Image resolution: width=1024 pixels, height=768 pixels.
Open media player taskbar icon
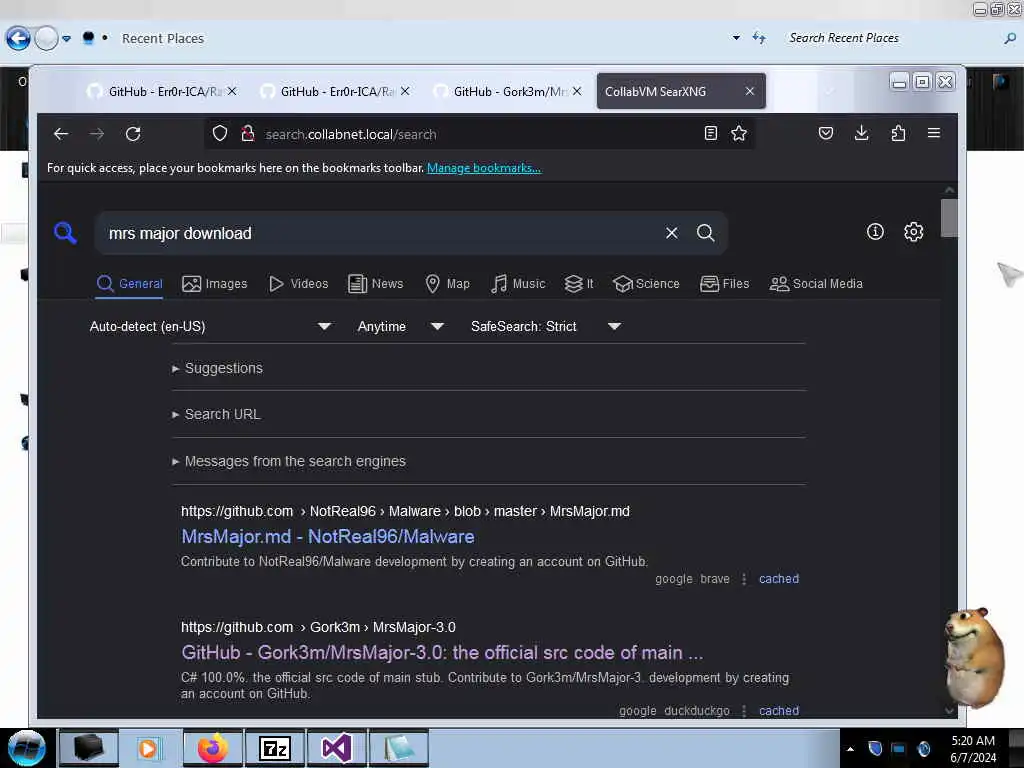(148, 748)
